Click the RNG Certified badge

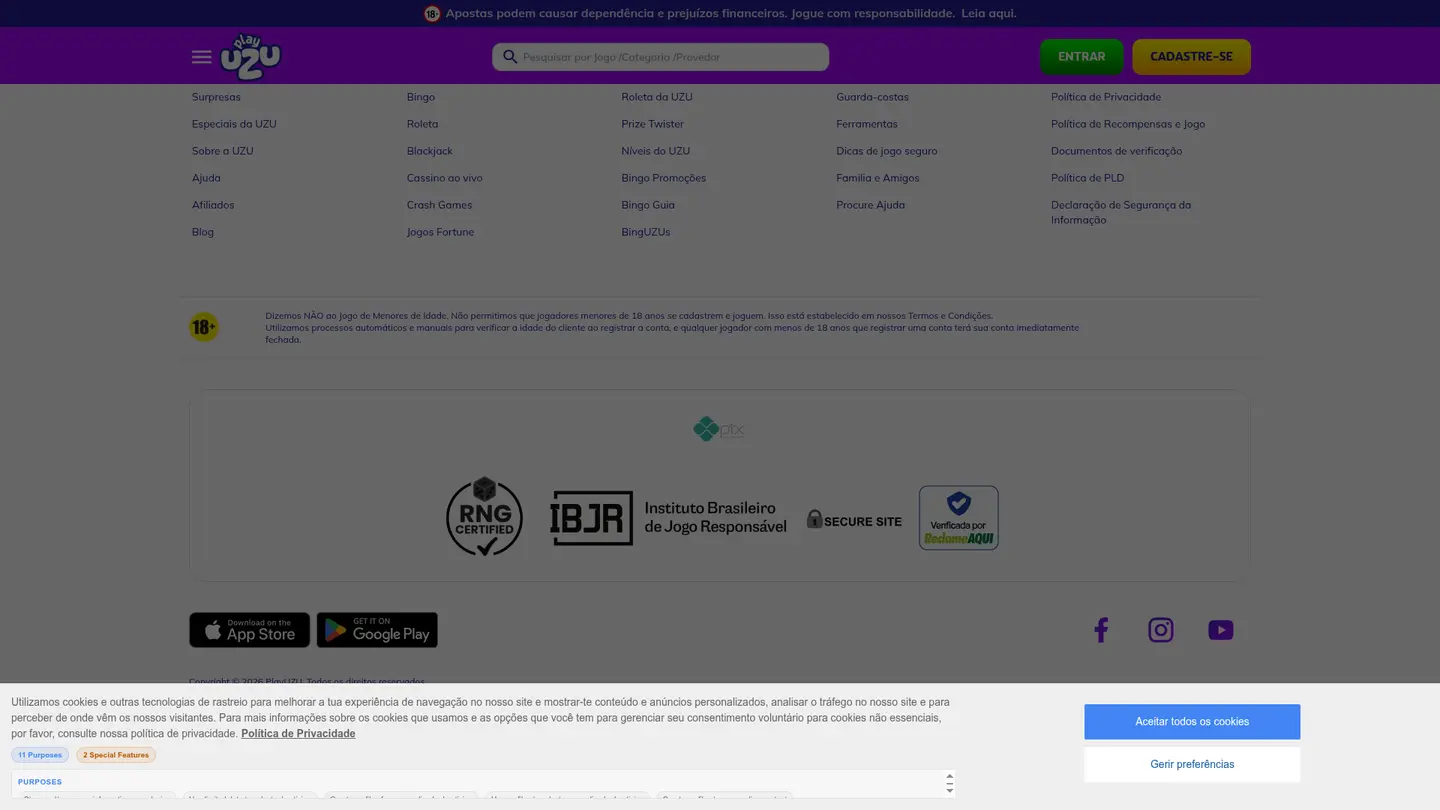click(x=484, y=516)
